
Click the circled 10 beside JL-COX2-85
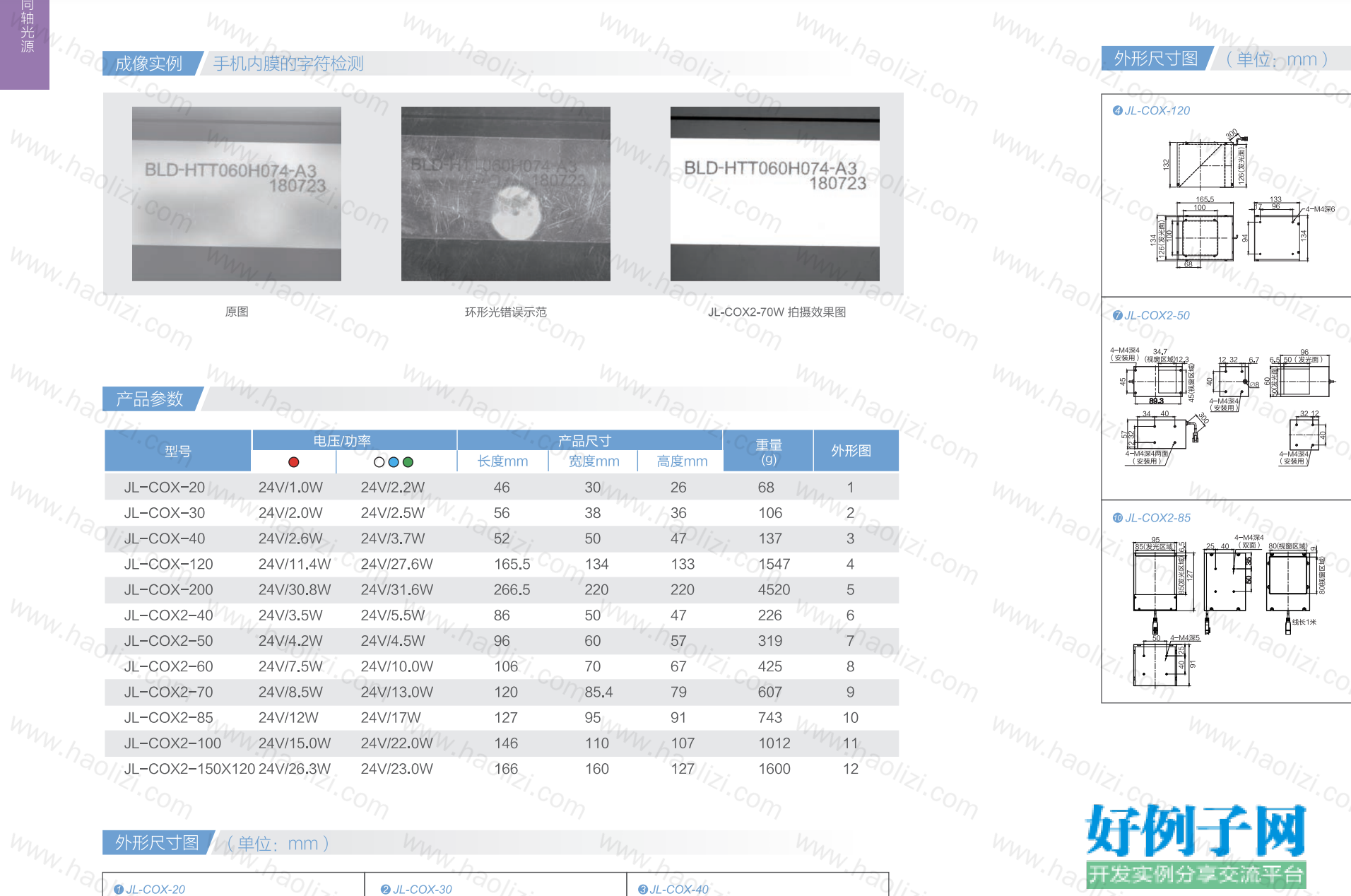click(1117, 518)
